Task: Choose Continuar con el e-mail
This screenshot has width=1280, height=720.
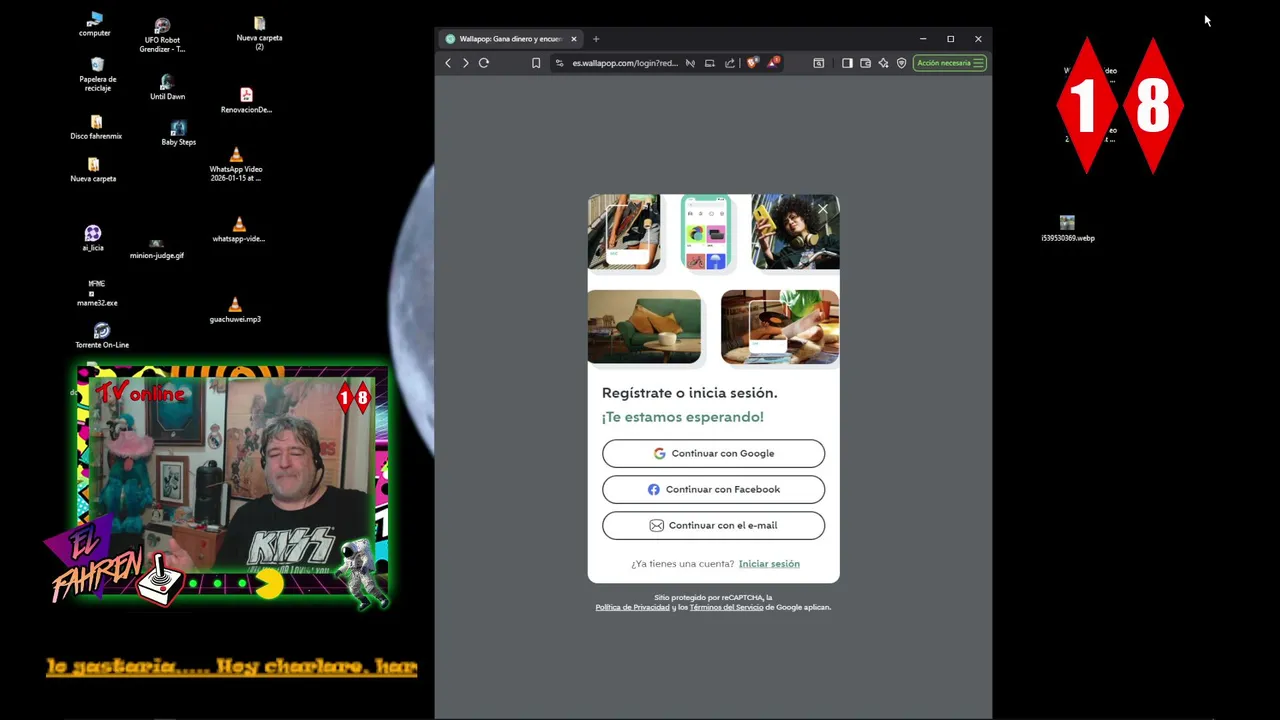Action: 713,525
